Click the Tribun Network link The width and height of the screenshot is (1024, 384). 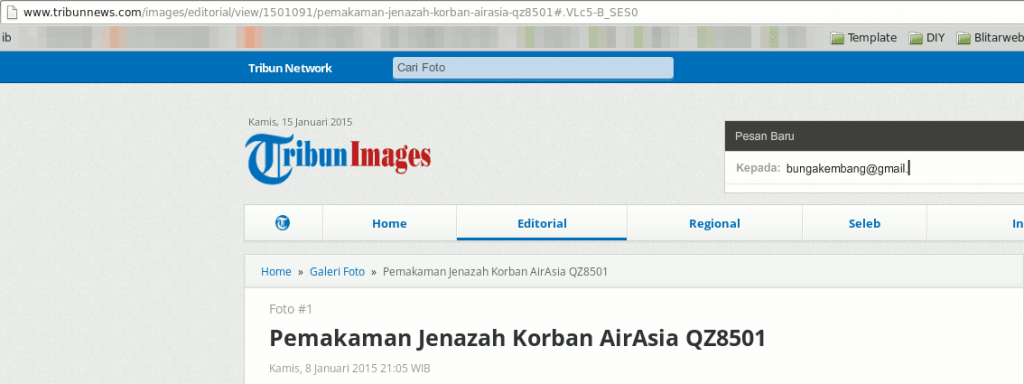click(x=290, y=68)
